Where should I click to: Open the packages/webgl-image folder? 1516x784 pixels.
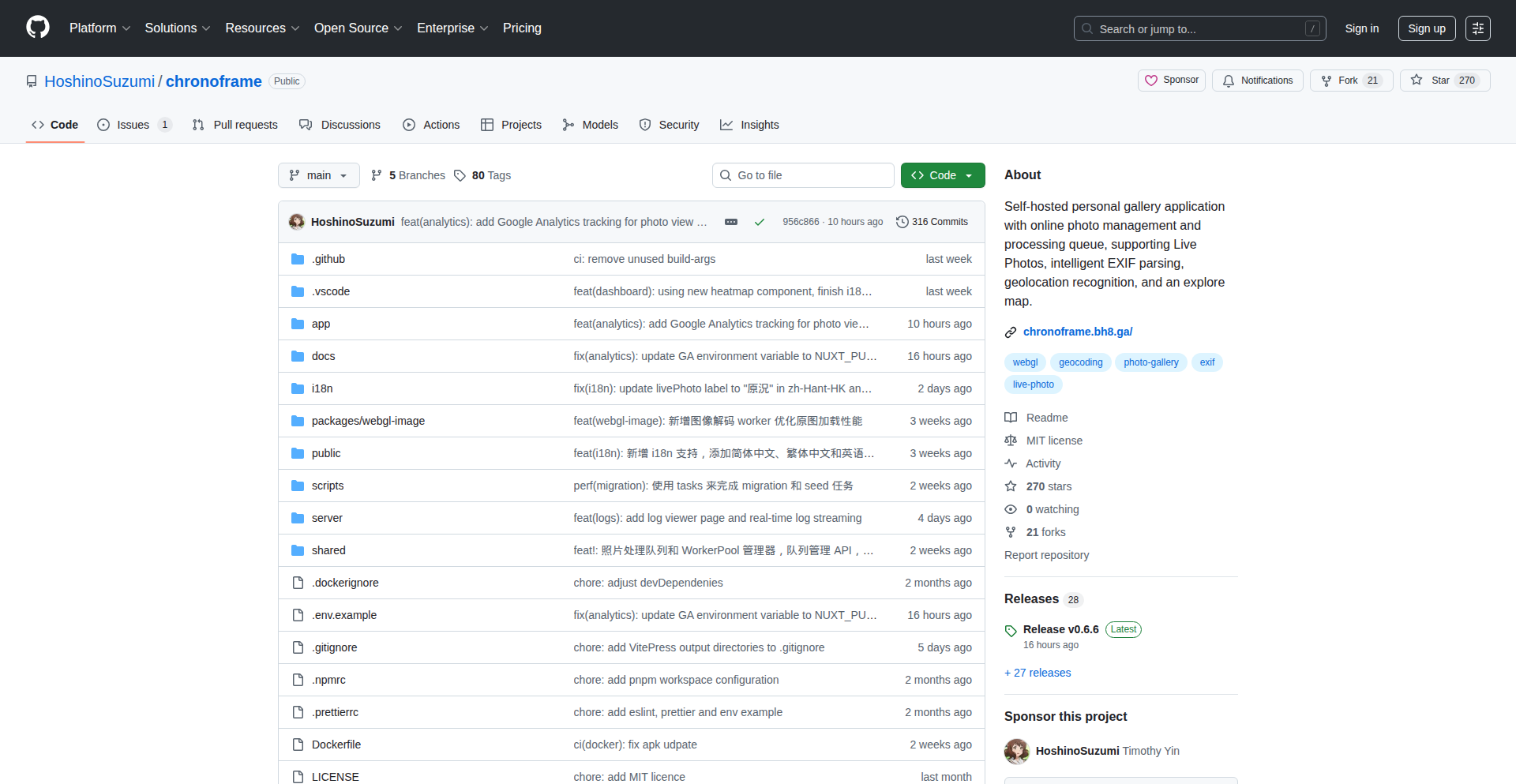pyautogui.click(x=368, y=421)
